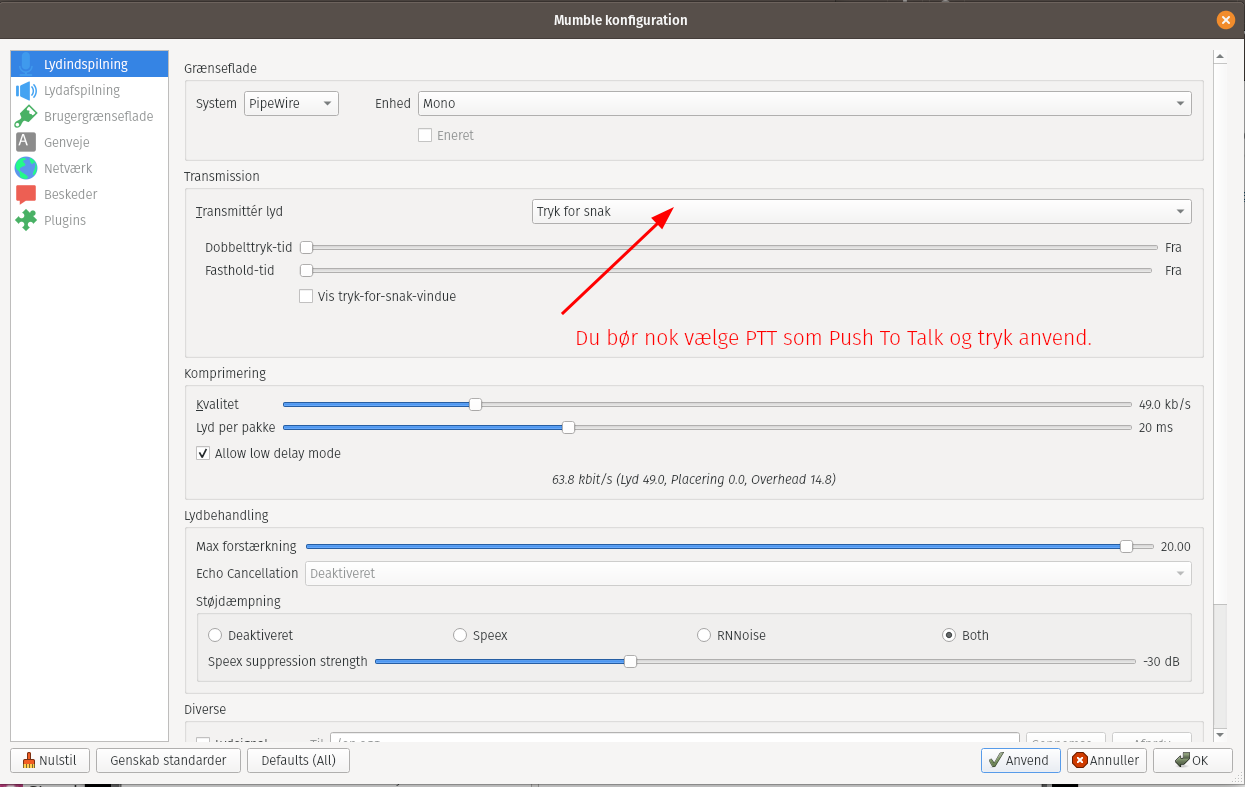Click the Beskeder message bubble icon
1245x787 pixels.
tap(26, 194)
